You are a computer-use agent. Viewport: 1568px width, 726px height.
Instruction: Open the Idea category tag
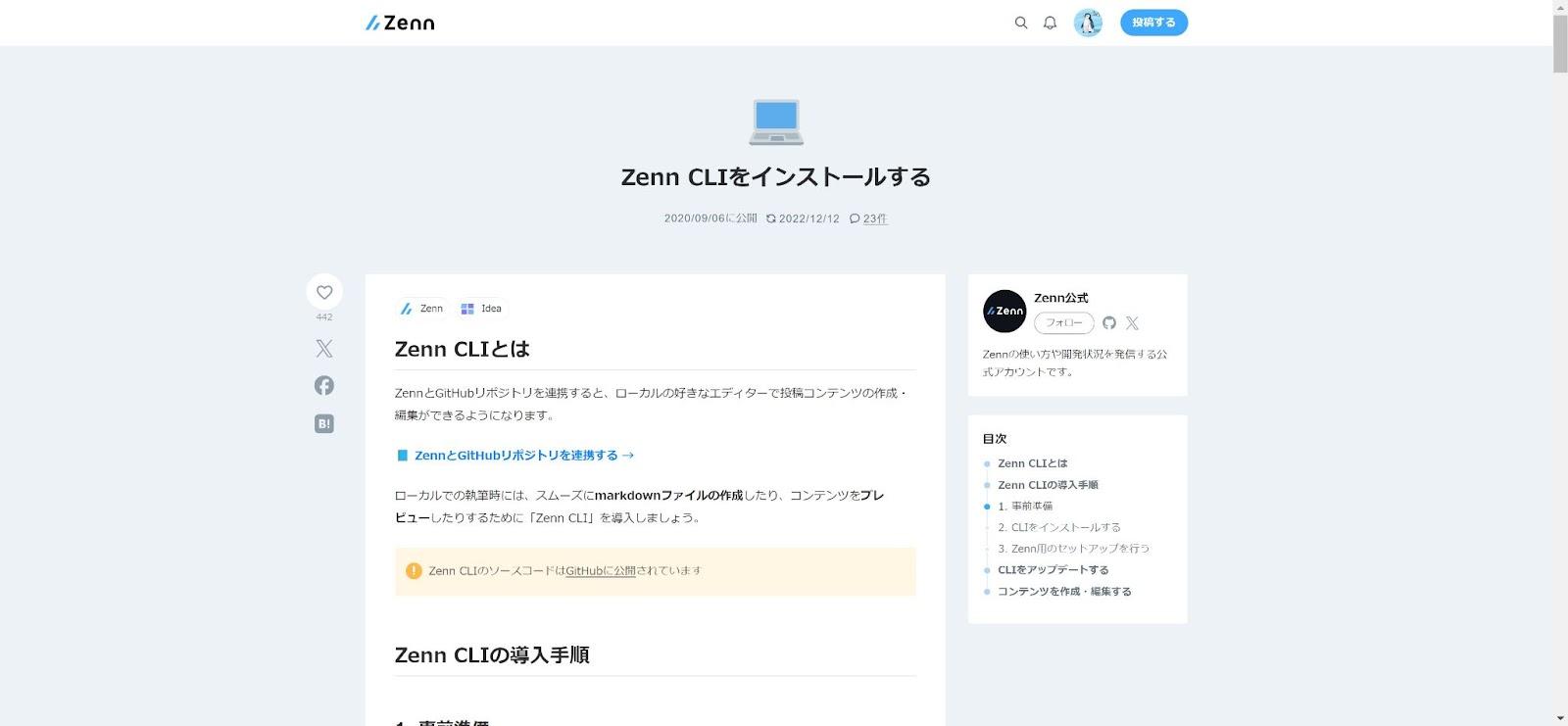[481, 309]
